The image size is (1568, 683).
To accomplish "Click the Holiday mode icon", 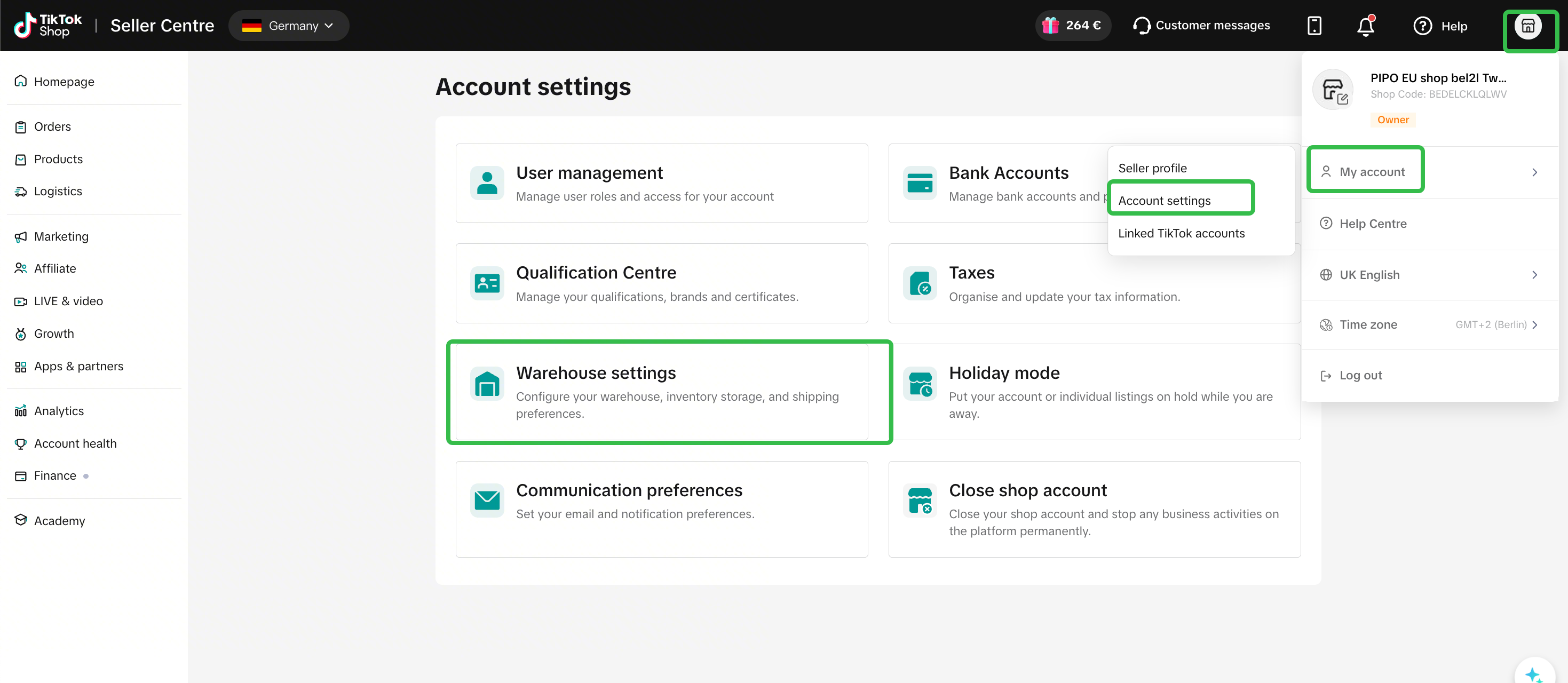I will tap(919, 384).
